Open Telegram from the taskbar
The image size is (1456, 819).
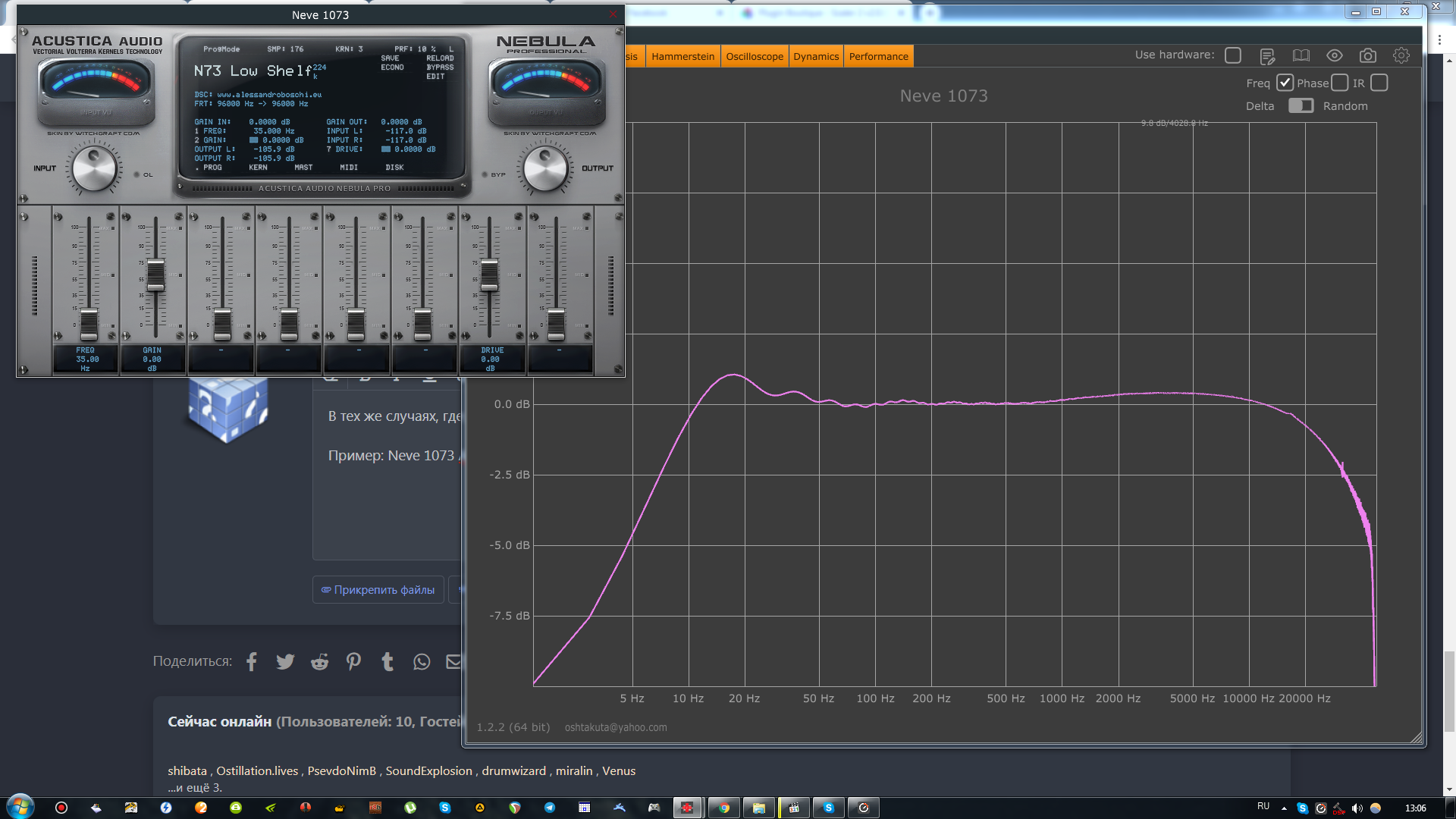pyautogui.click(x=550, y=808)
